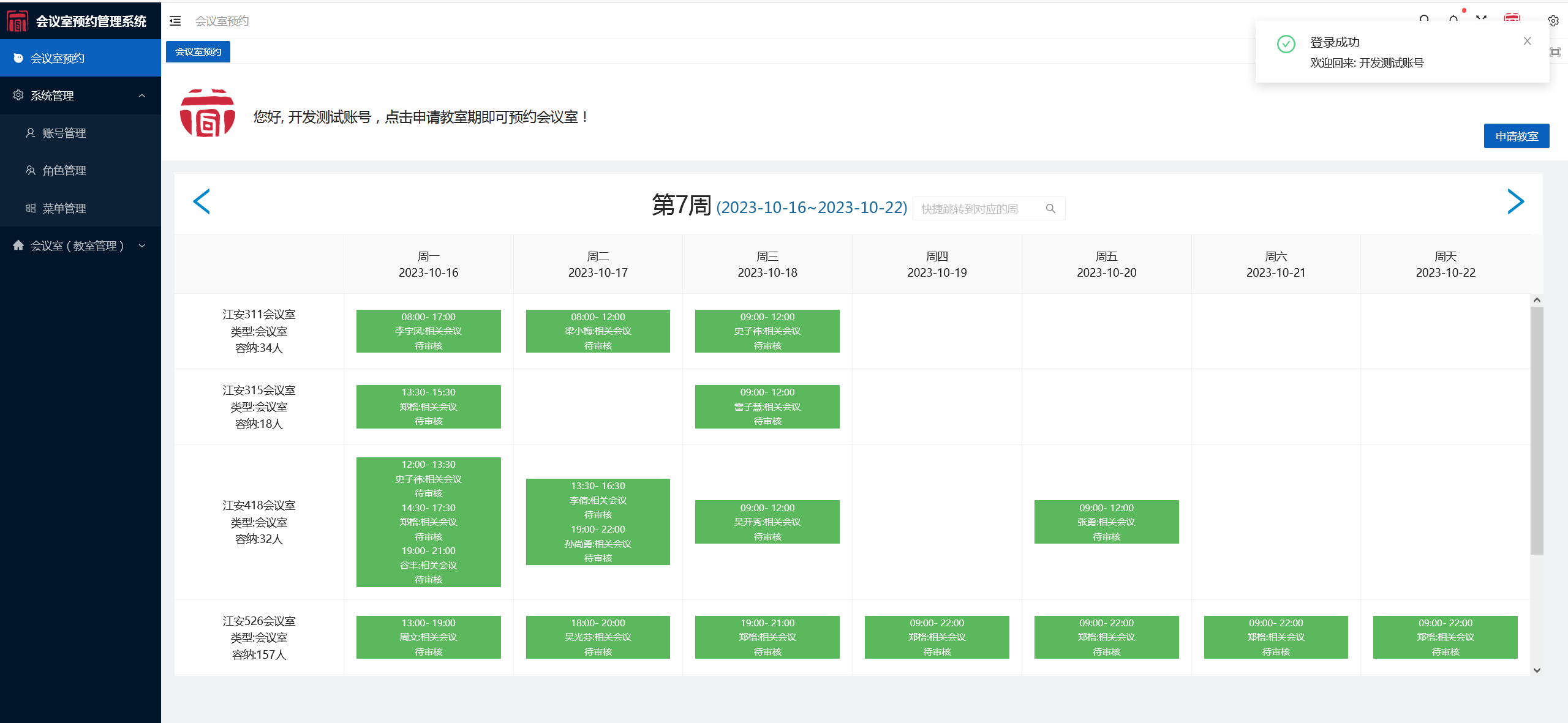This screenshot has height=723, width=1568.
Task: Open 角色管理 in the sidebar
Action: [x=64, y=170]
